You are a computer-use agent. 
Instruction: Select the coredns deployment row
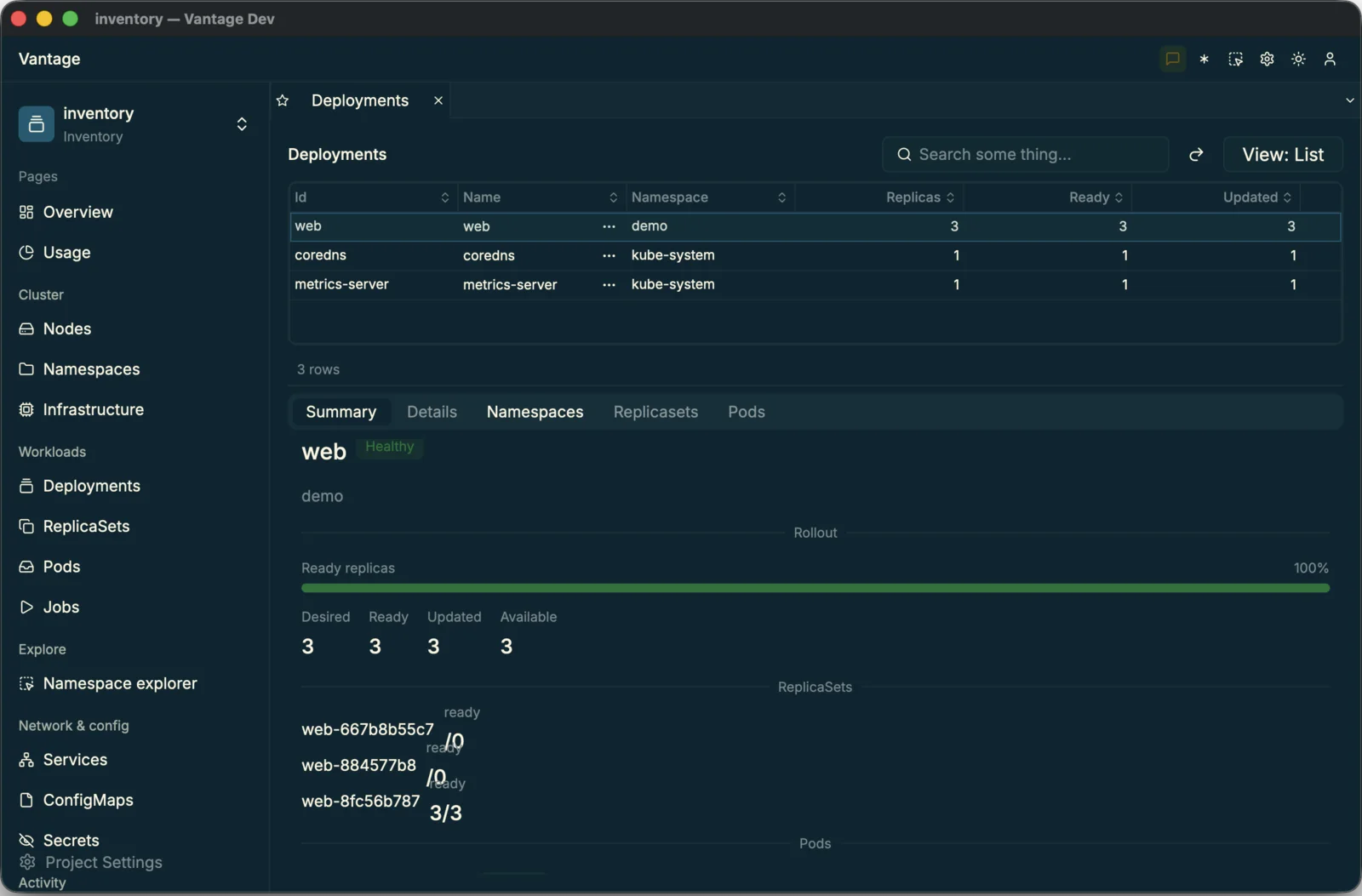pos(815,255)
